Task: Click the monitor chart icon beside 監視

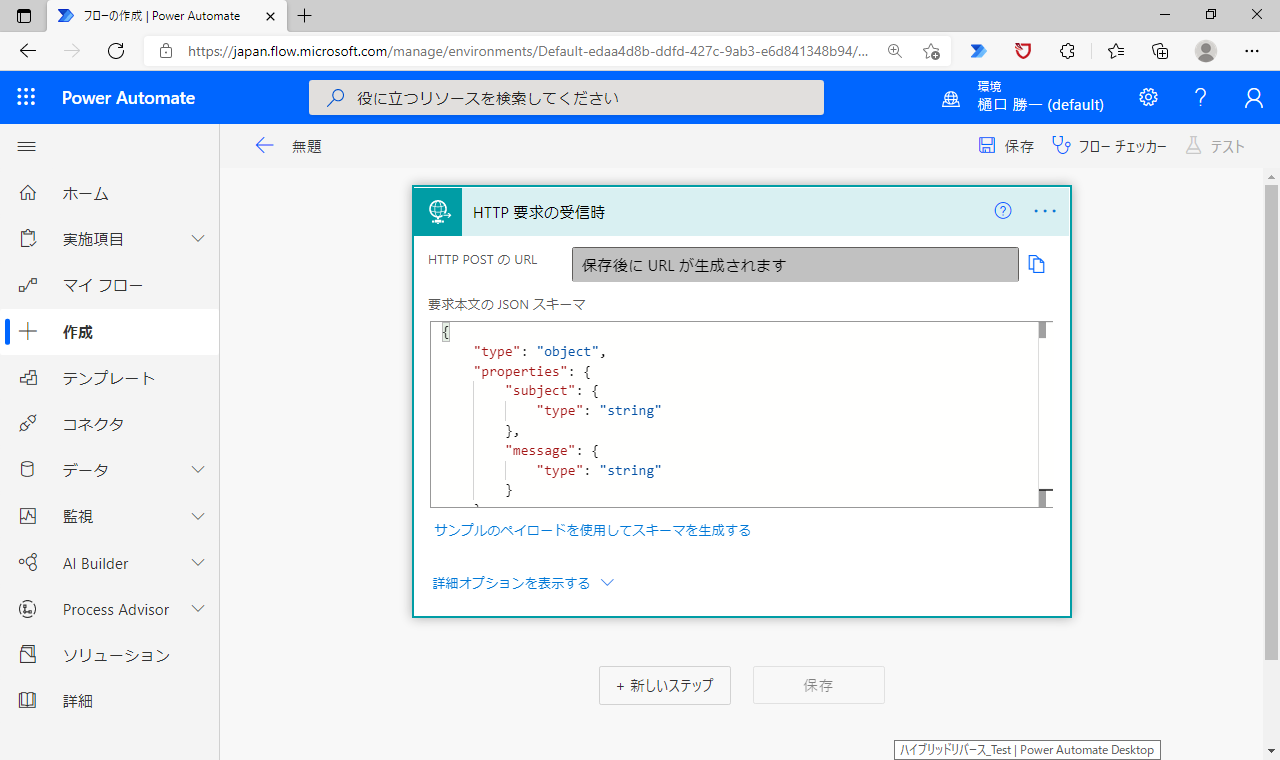Action: click(28, 516)
